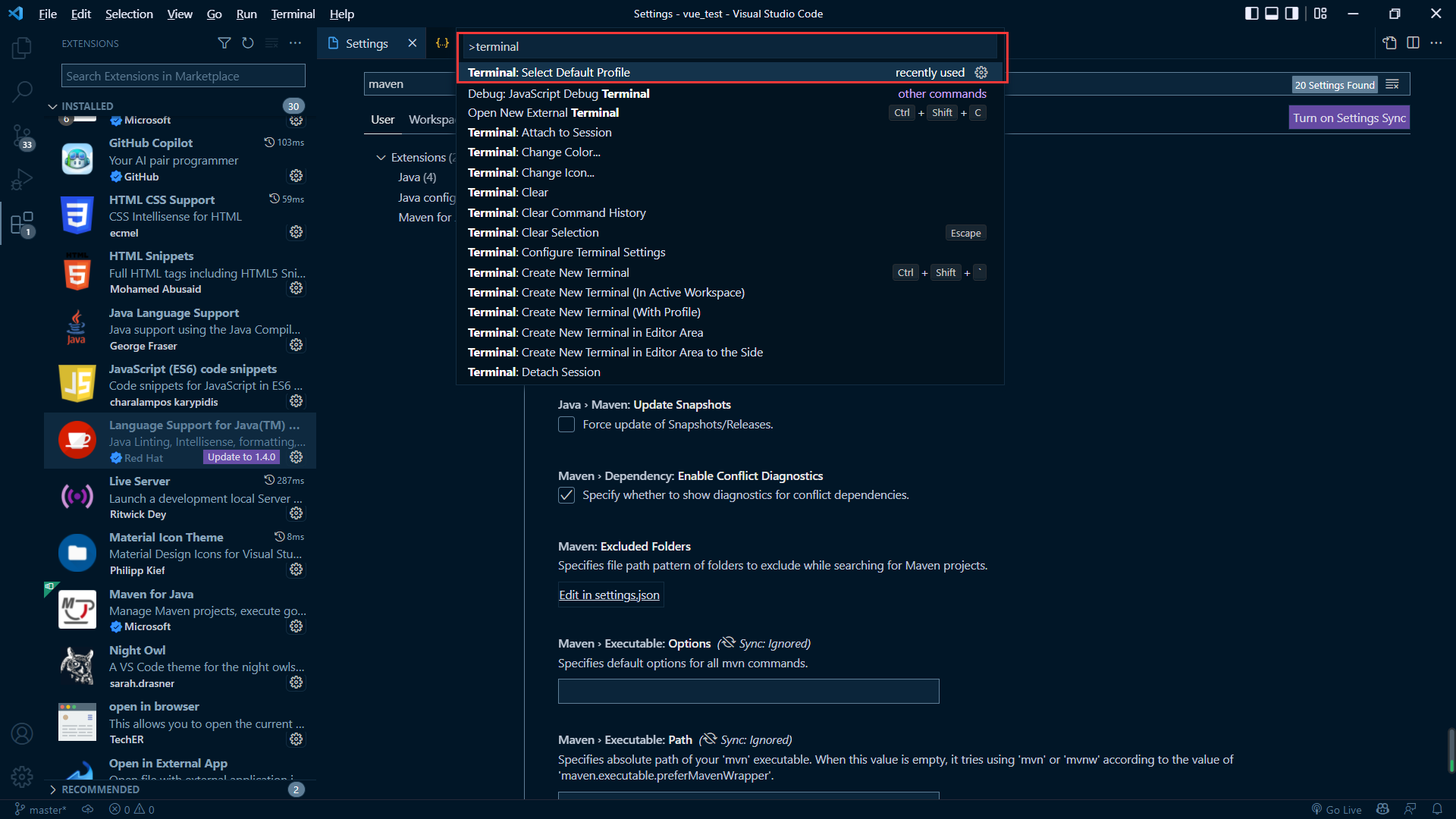Select Java (4) in settings tree

click(x=417, y=177)
